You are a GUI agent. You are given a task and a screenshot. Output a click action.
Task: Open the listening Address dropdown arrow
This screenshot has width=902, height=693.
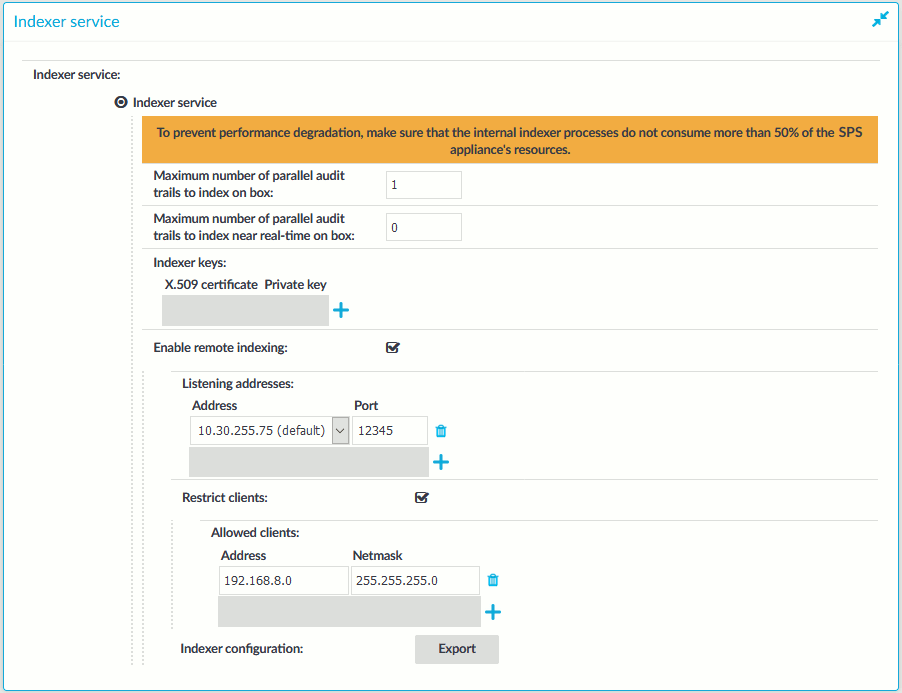pyautogui.click(x=341, y=431)
